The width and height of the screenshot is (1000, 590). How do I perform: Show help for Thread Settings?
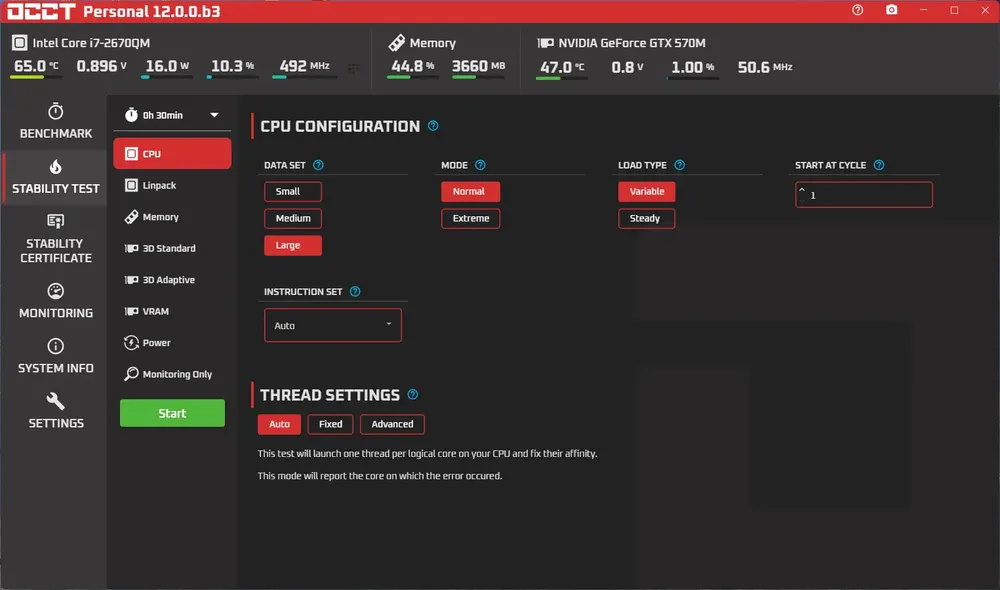413,394
